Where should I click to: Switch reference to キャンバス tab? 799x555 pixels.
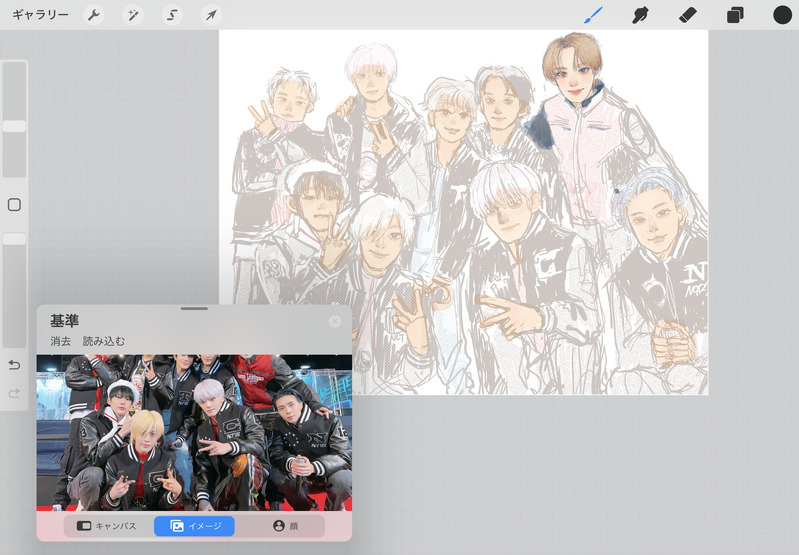pyautogui.click(x=108, y=526)
